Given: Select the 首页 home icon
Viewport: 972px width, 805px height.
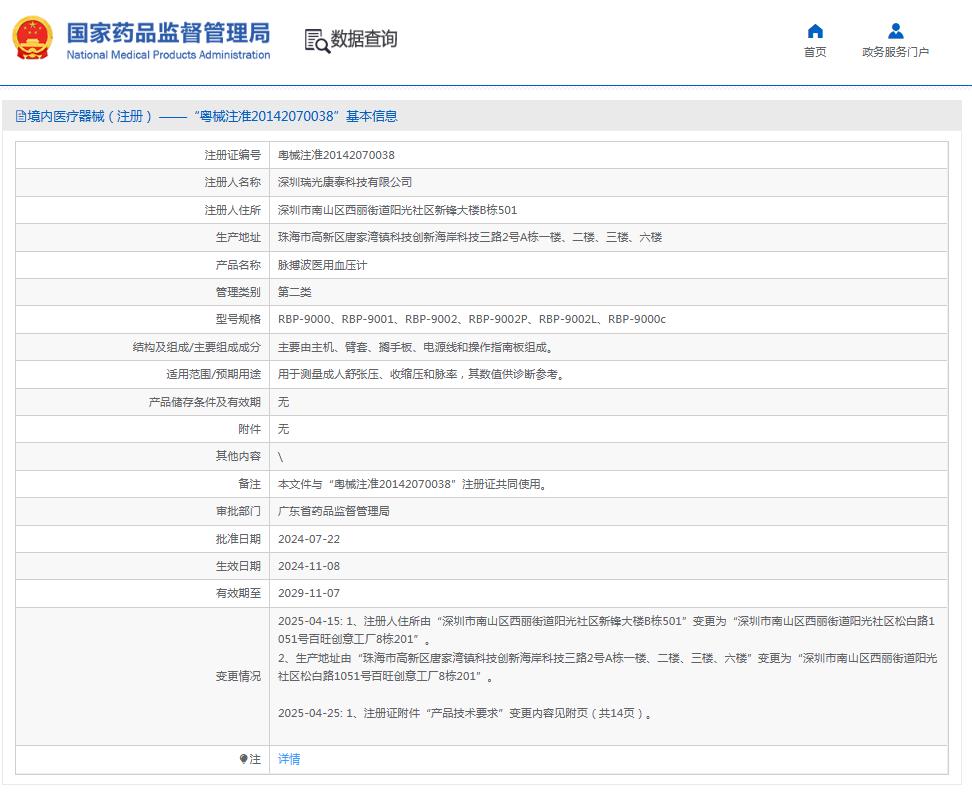Looking at the screenshot, I should coord(813,30).
